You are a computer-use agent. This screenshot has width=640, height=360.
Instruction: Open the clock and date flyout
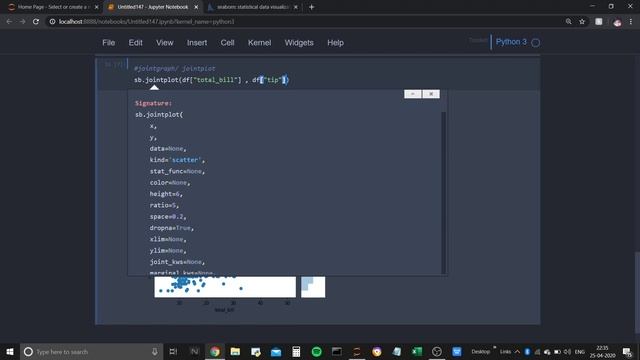(x=602, y=351)
